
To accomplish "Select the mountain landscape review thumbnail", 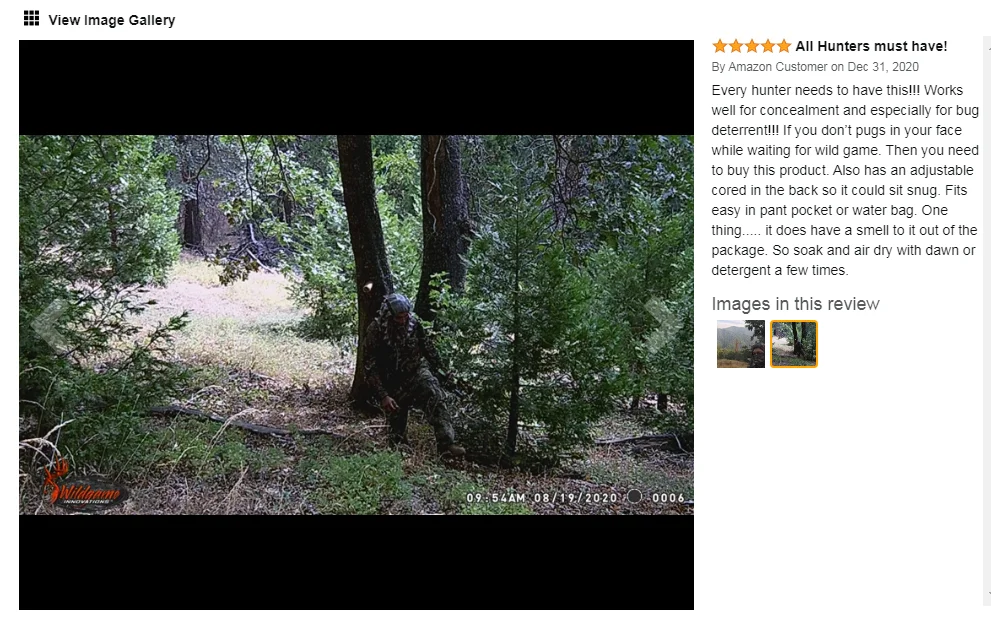I will tap(741, 344).
